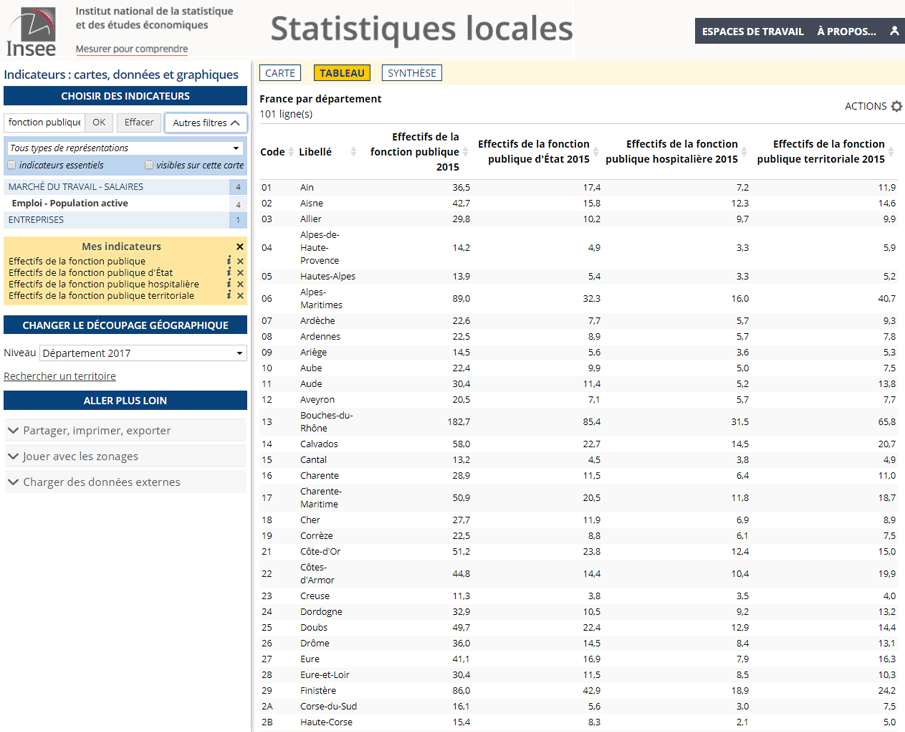Click ALLER PLUS LOIN header
This screenshot has width=905, height=732.
point(125,400)
